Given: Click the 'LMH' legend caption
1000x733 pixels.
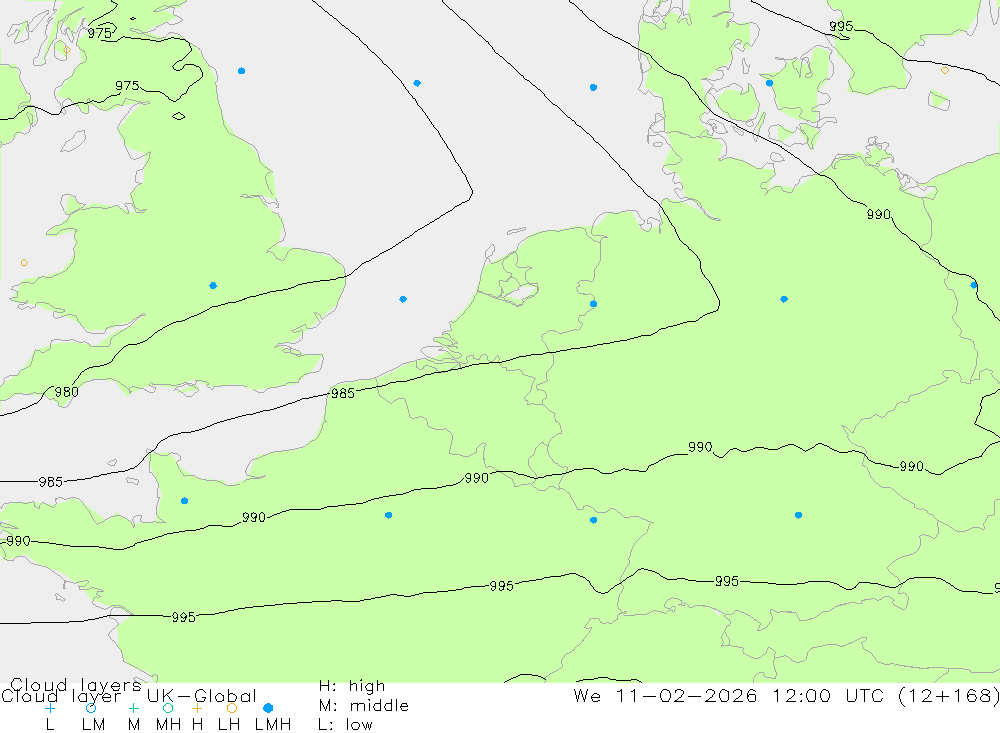Looking at the screenshot, I should coord(273,725).
